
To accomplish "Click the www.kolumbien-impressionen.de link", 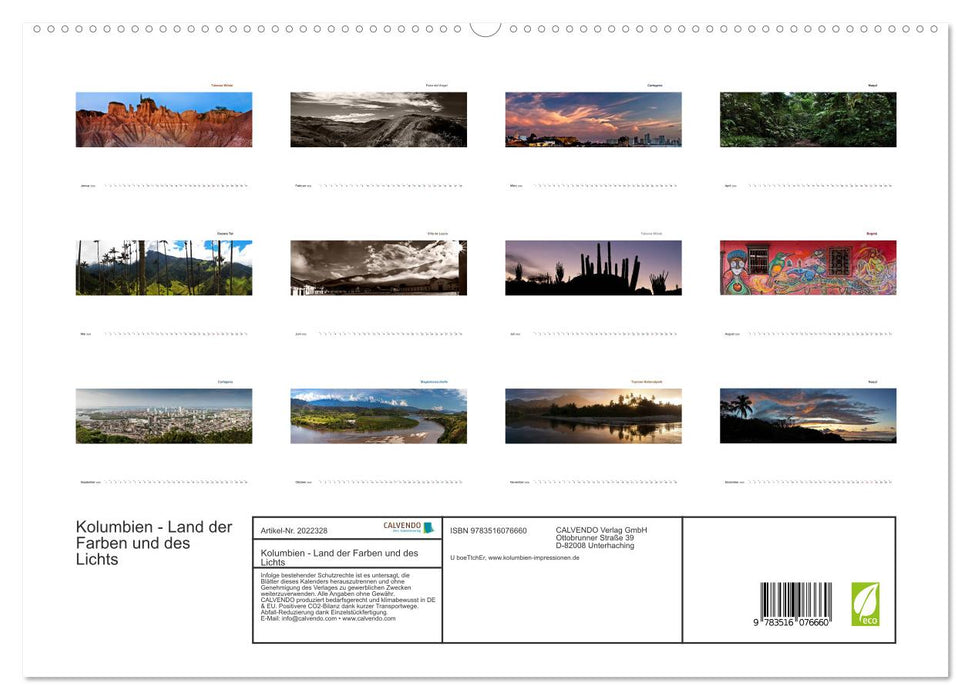I will pos(533,556).
